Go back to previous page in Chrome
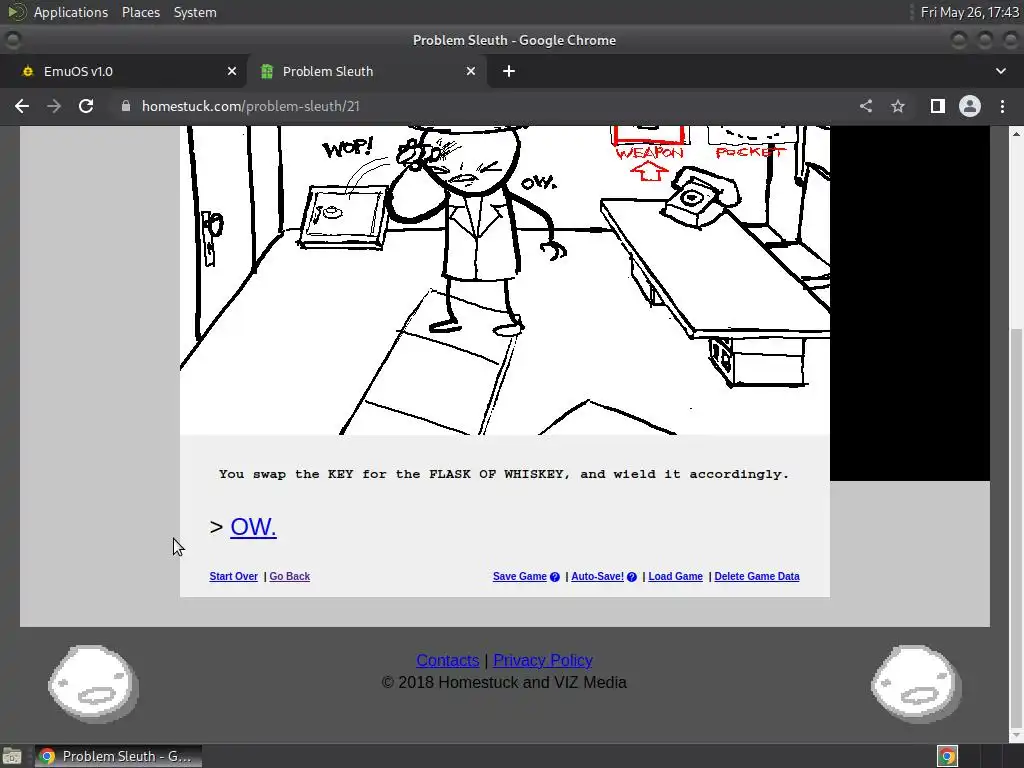Image resolution: width=1024 pixels, height=768 pixels. [22, 106]
